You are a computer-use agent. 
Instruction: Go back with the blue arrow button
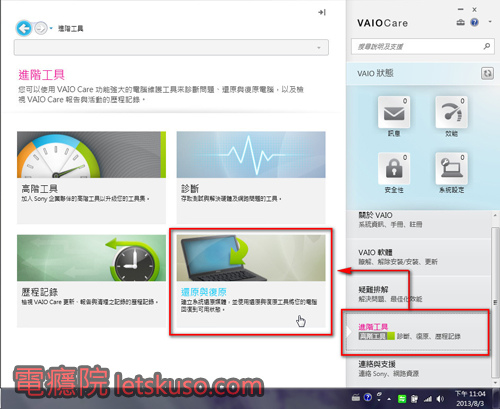[24, 28]
